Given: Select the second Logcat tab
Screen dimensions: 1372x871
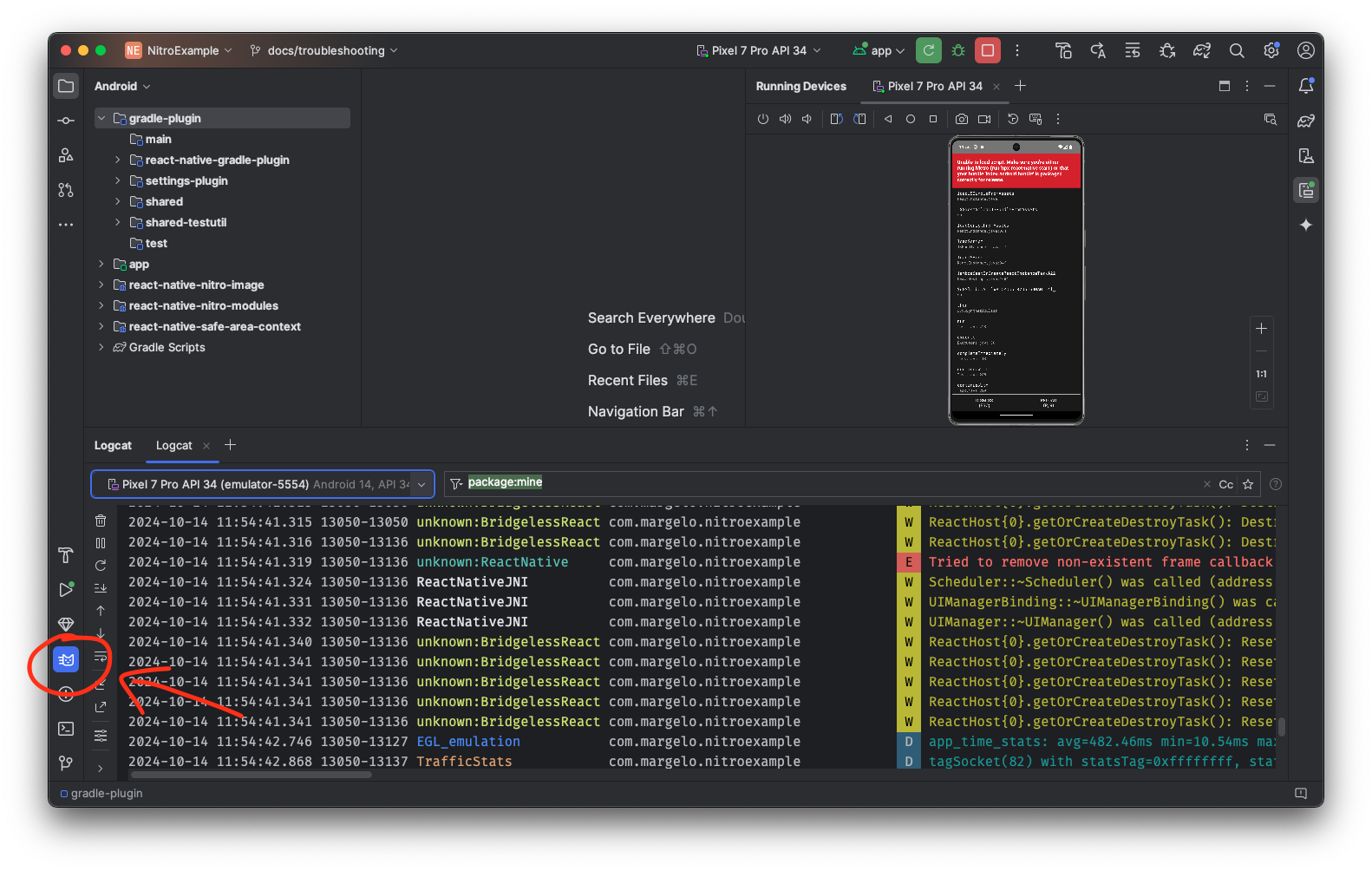Looking at the screenshot, I should (x=174, y=445).
